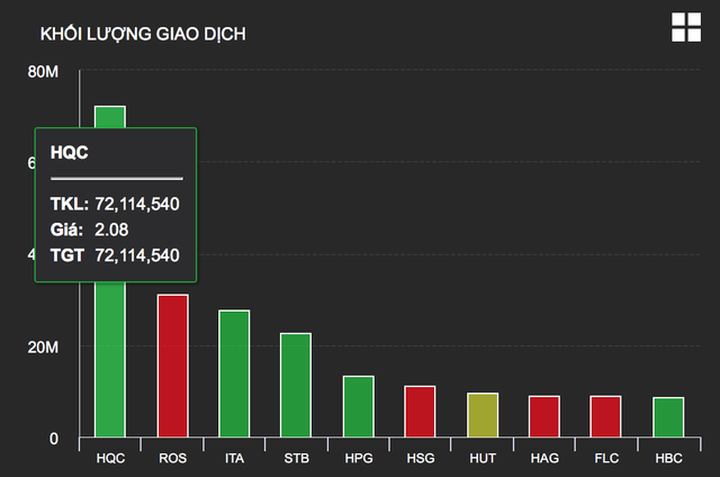Click the green HQC volume bar
Image resolution: width=720 pixels, height=477 pixels.
coord(110,360)
